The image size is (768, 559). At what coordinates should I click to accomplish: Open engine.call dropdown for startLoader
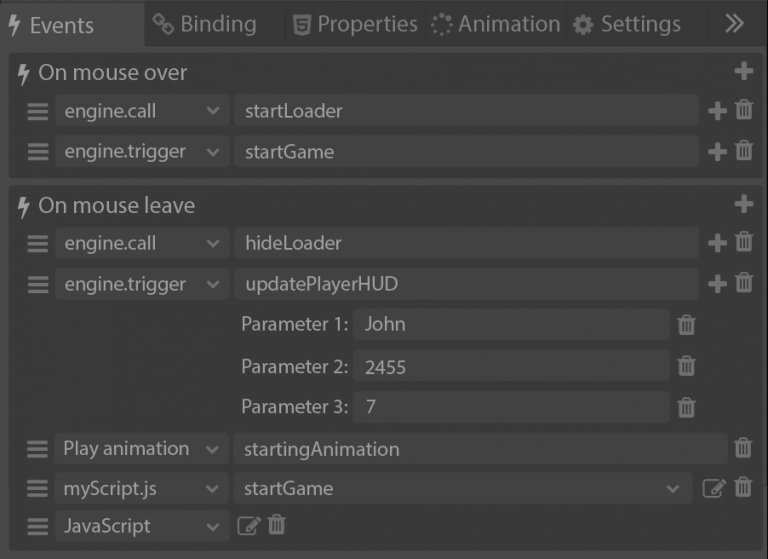pos(212,111)
